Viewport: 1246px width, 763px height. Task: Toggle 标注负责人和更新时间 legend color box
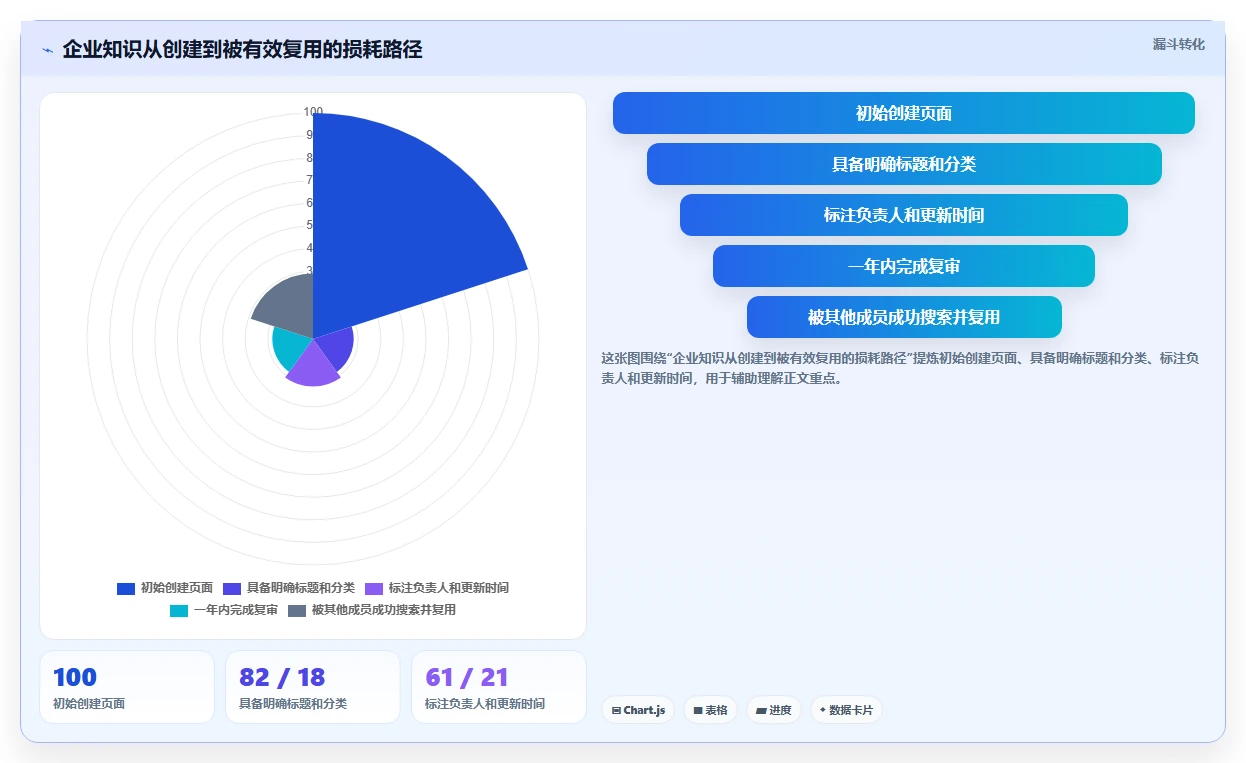(374, 588)
